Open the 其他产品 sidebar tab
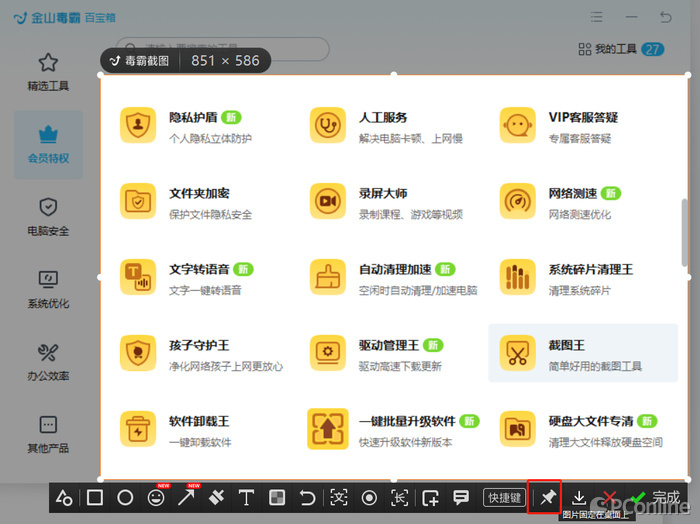The height and width of the screenshot is (524, 700). [x=48, y=434]
